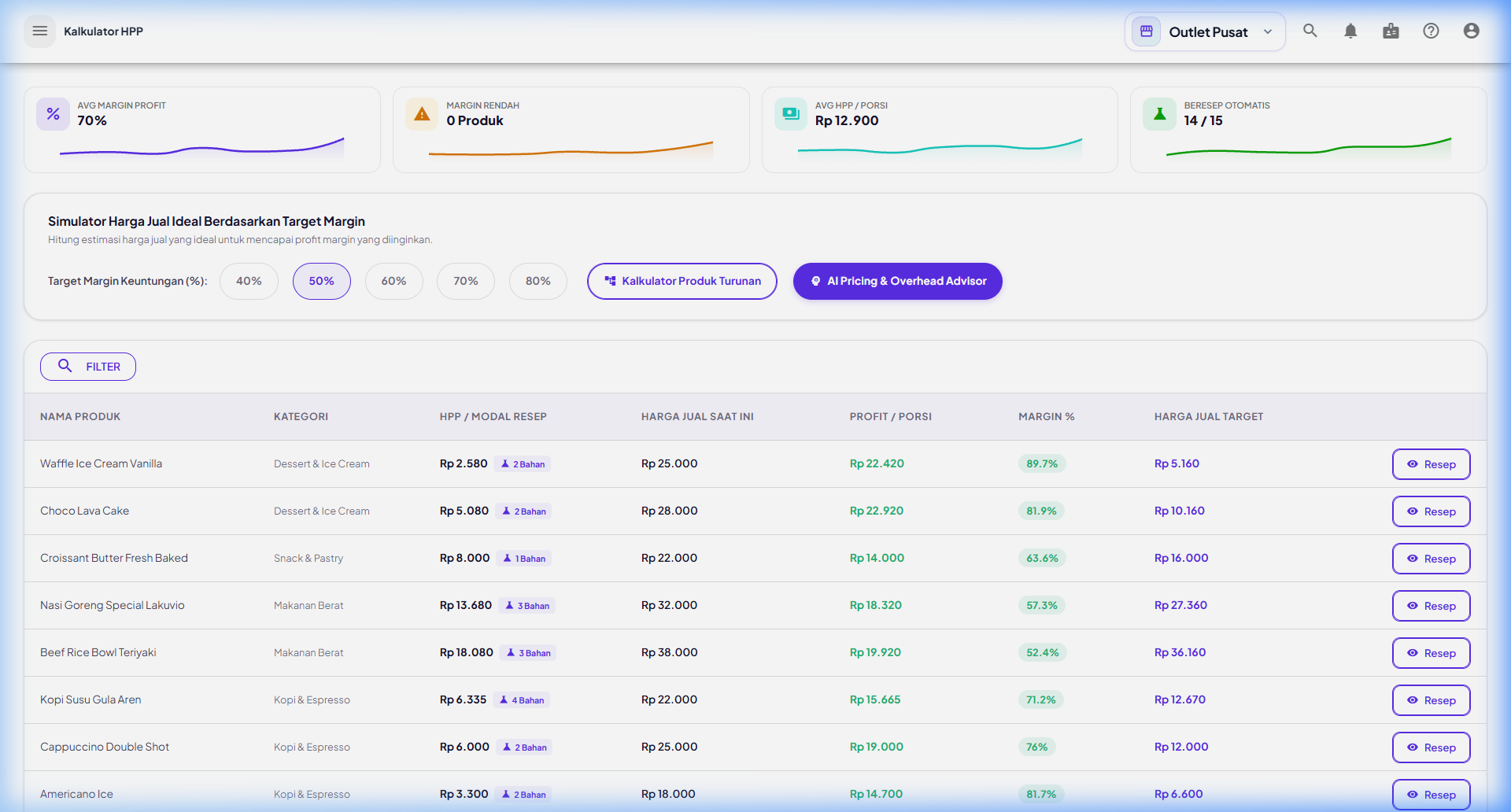Sort by HARGA JUAL TARGET column header
This screenshot has height=812, width=1511.
(1209, 416)
